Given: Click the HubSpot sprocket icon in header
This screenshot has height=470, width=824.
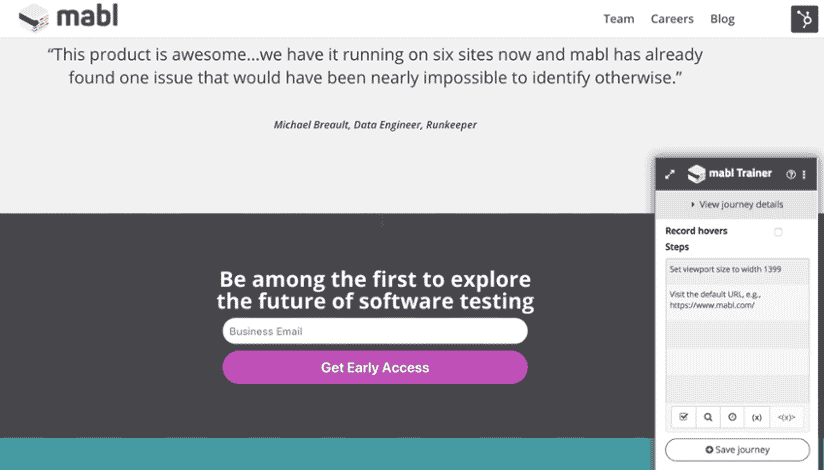Looking at the screenshot, I should pos(804,19).
